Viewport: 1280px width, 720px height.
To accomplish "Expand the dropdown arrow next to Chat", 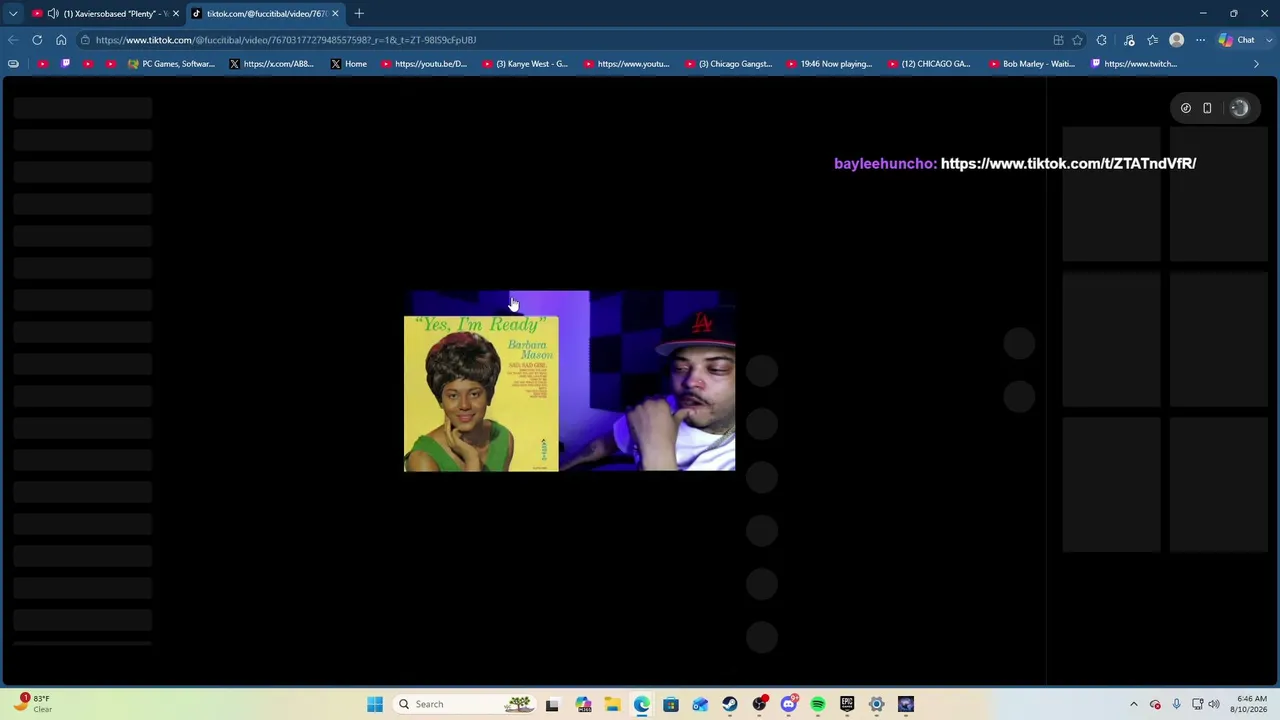I will pyautogui.click(x=1267, y=40).
